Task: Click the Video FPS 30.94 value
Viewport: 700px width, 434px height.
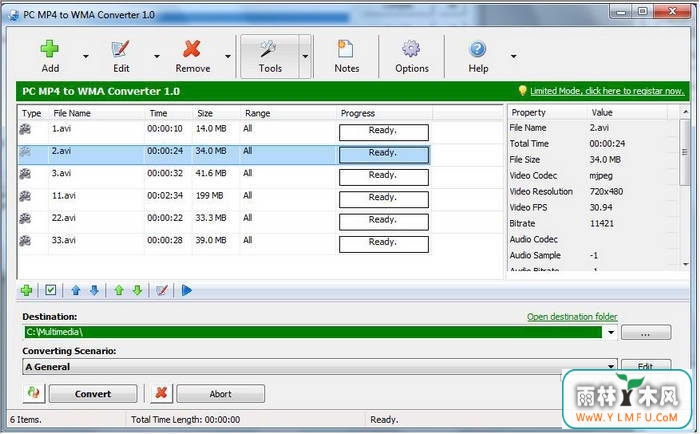Action: (x=600, y=208)
